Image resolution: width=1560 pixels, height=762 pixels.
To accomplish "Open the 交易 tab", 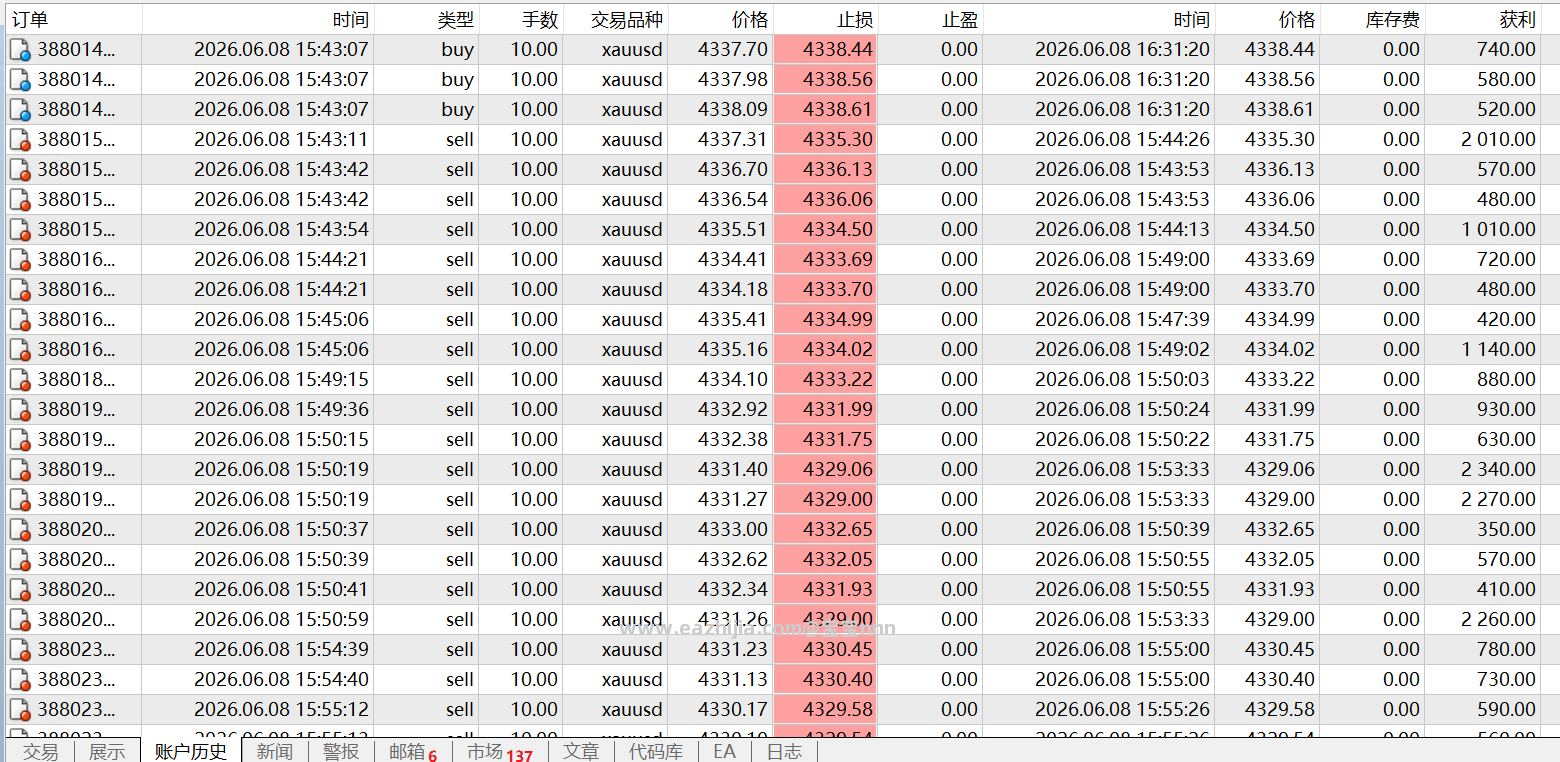I will coord(41,751).
